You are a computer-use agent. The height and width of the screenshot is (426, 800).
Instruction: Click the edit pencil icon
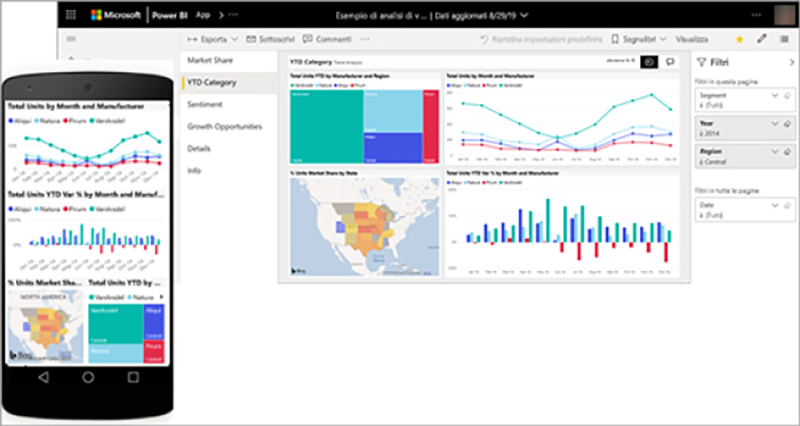(x=760, y=38)
